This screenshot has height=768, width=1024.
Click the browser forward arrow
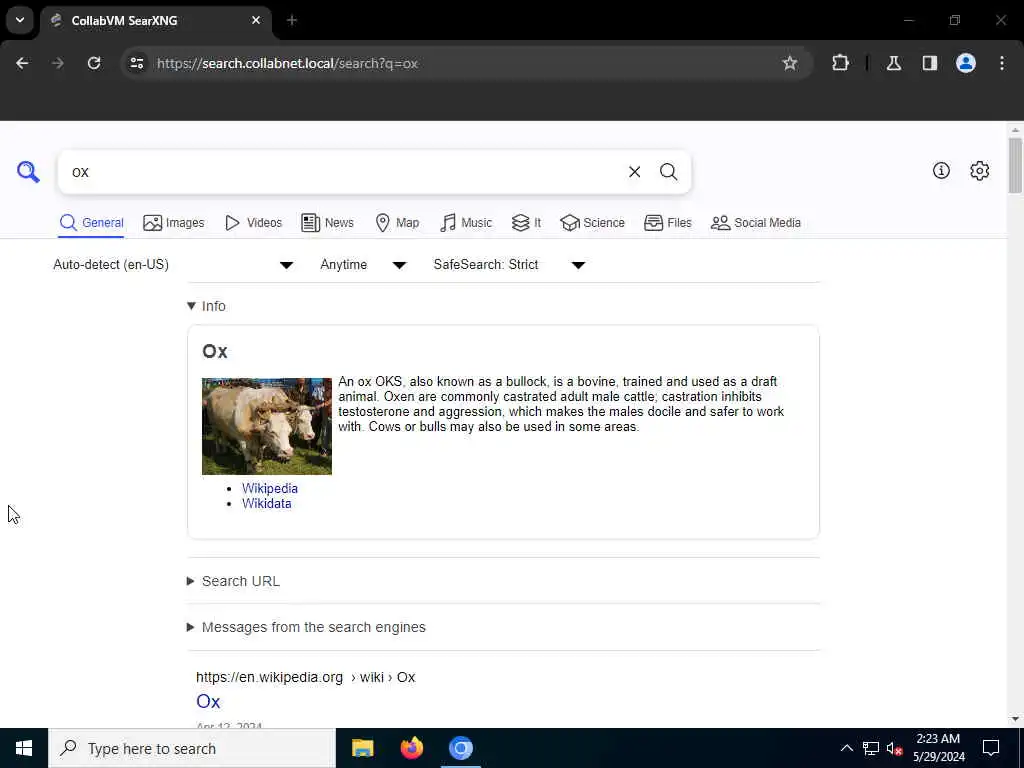[x=58, y=63]
